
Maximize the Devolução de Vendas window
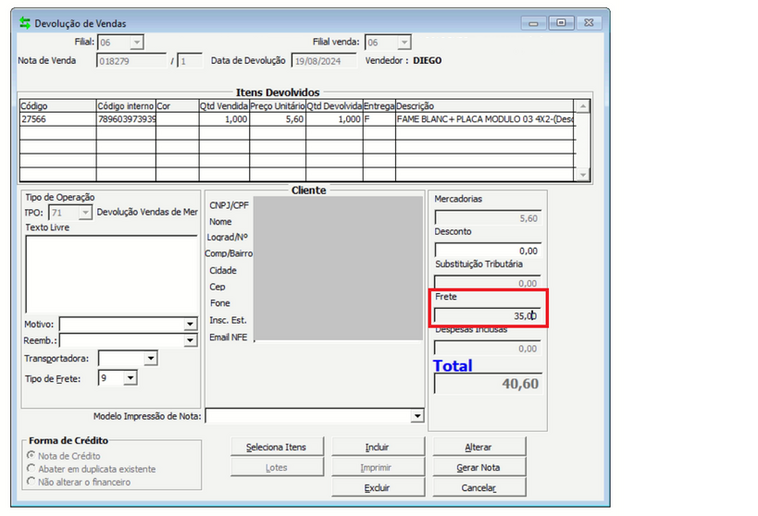pyautogui.click(x=561, y=23)
